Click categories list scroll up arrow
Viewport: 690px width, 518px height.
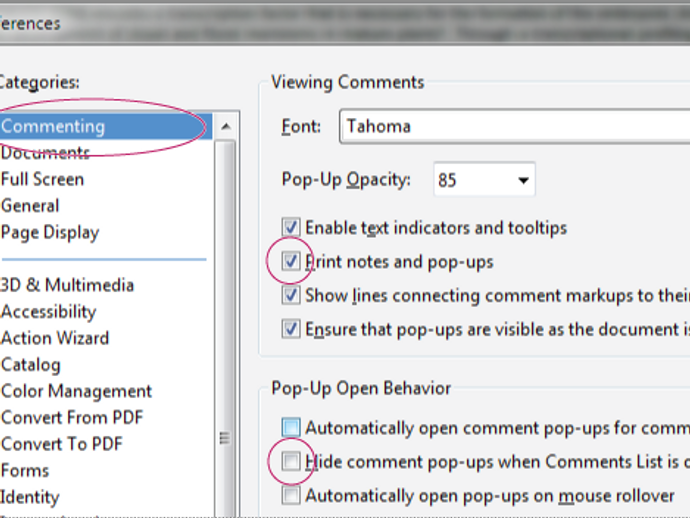pos(226,127)
